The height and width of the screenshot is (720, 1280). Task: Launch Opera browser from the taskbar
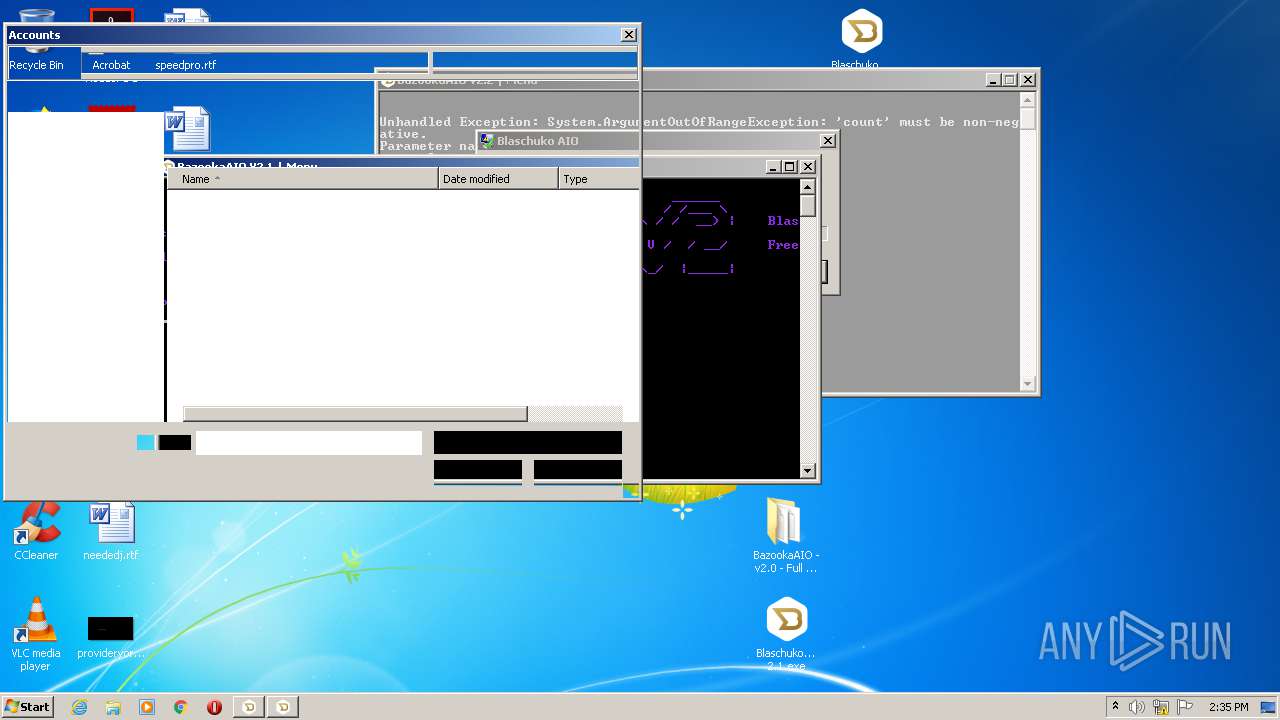[214, 707]
